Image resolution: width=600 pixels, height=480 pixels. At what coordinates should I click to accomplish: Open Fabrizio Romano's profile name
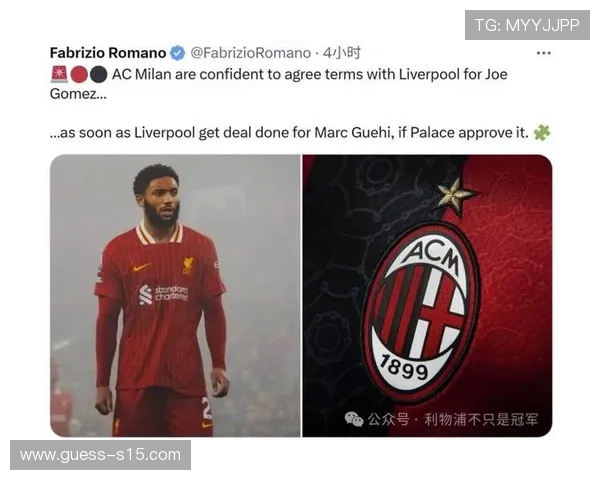(x=108, y=53)
